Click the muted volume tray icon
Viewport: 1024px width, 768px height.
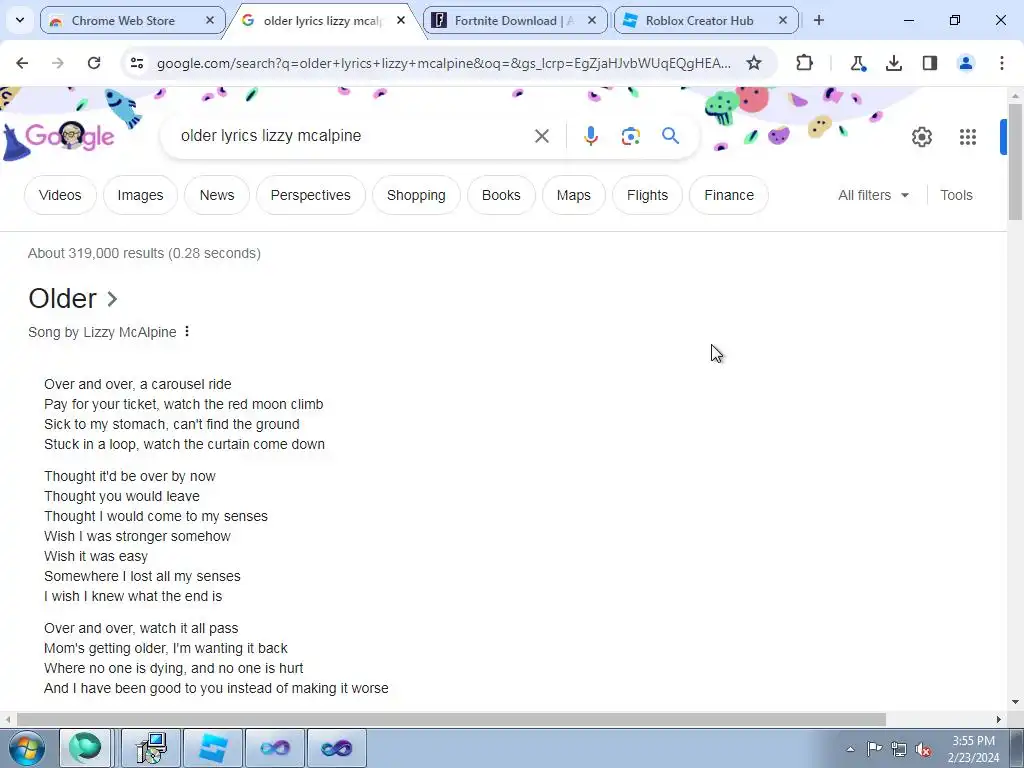pos(923,749)
